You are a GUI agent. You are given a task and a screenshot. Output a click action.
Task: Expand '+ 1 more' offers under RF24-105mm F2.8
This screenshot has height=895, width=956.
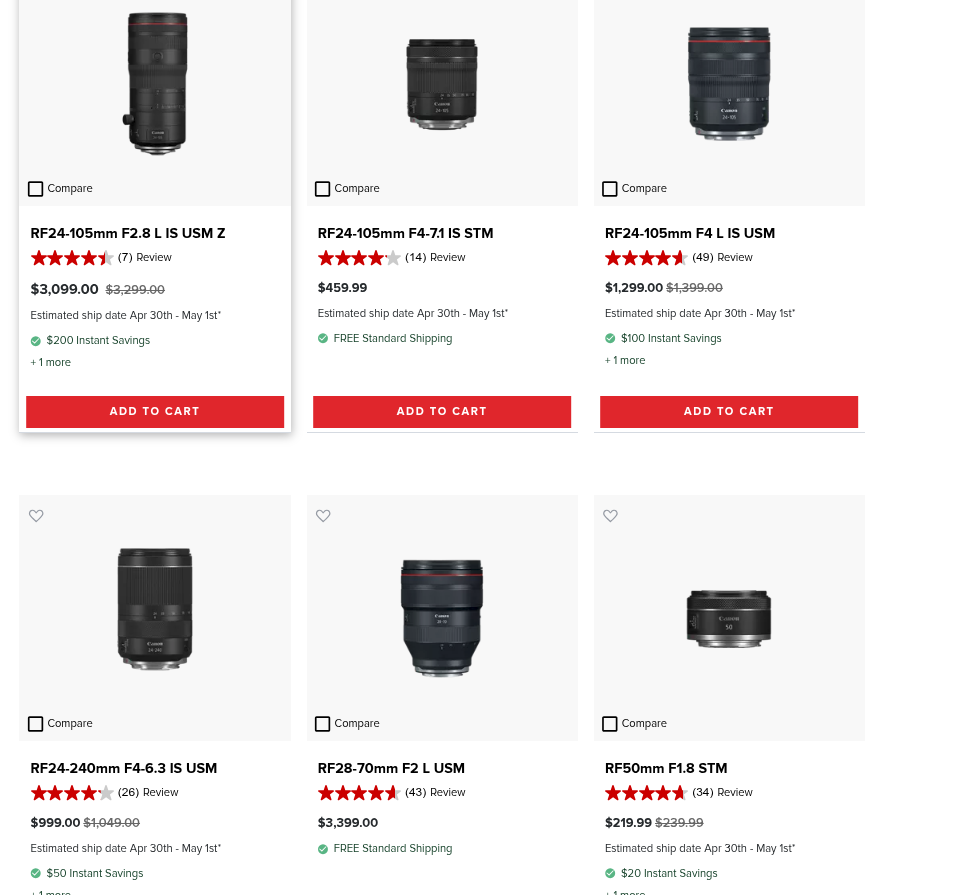pos(51,362)
